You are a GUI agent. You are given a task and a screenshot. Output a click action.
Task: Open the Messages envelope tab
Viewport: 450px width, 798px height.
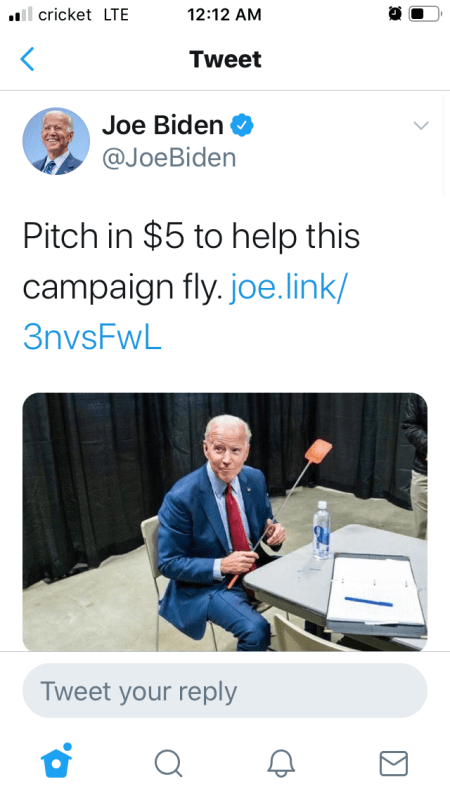click(393, 763)
